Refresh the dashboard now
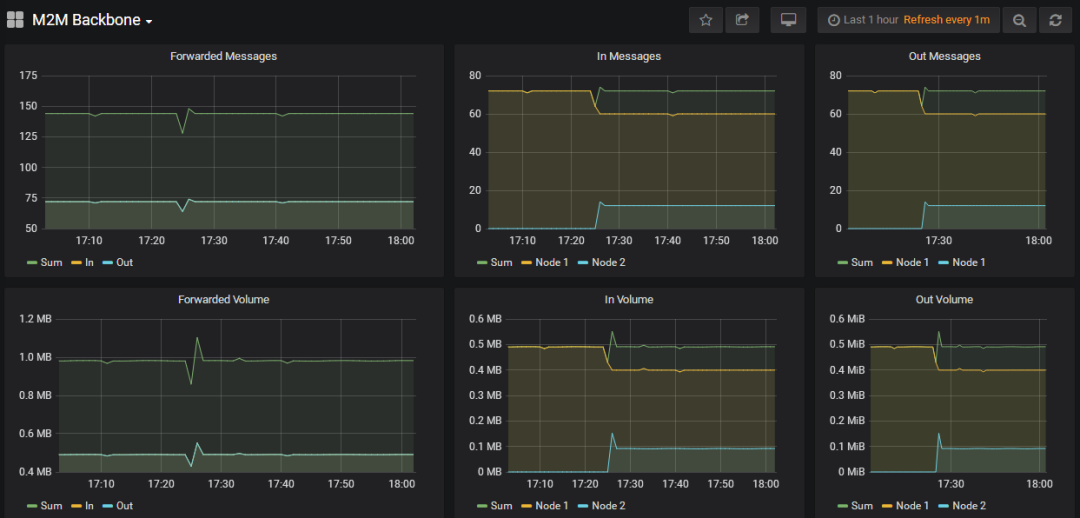 click(1055, 20)
